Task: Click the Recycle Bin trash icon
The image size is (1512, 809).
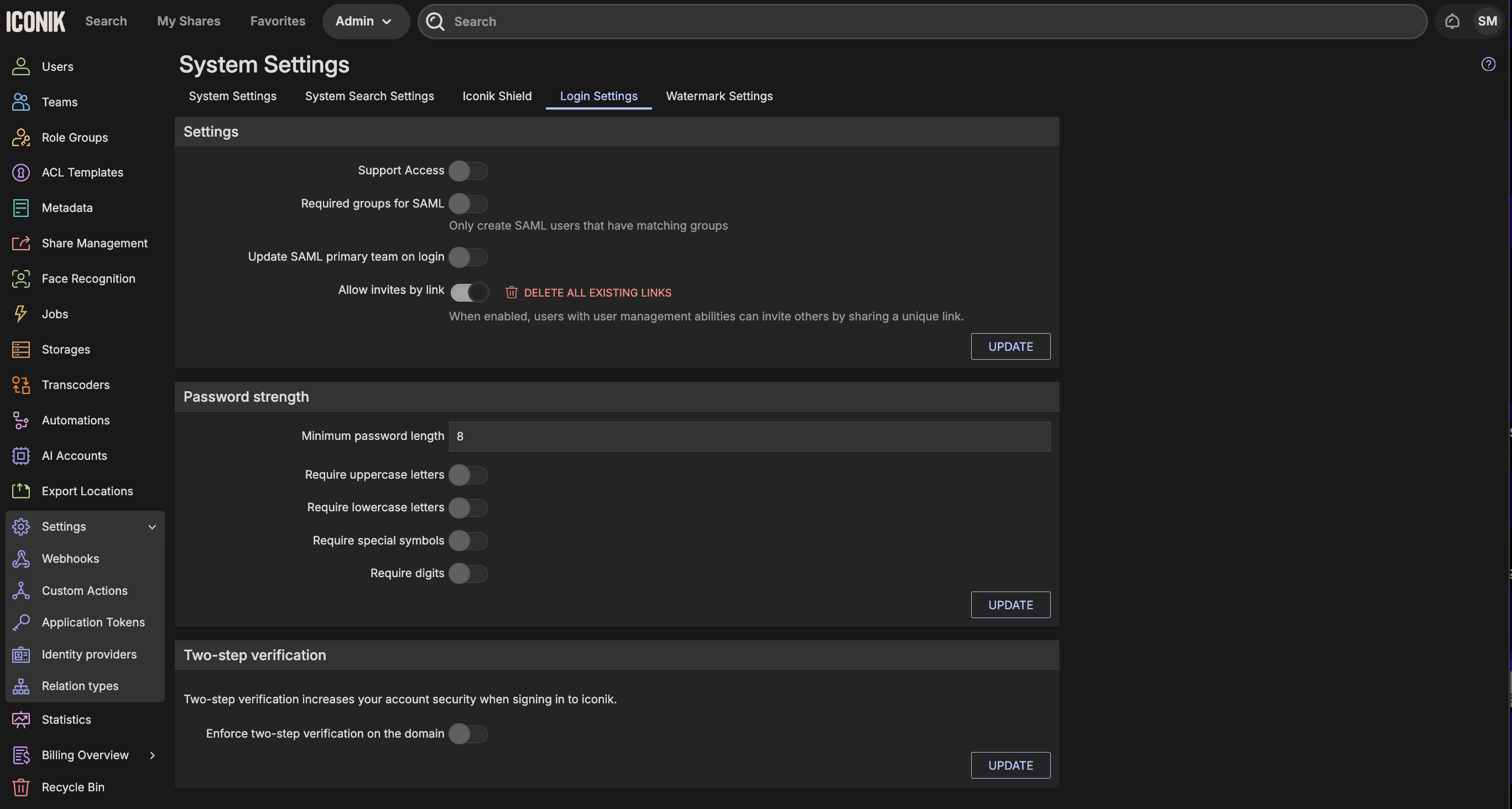Action: click(x=20, y=787)
